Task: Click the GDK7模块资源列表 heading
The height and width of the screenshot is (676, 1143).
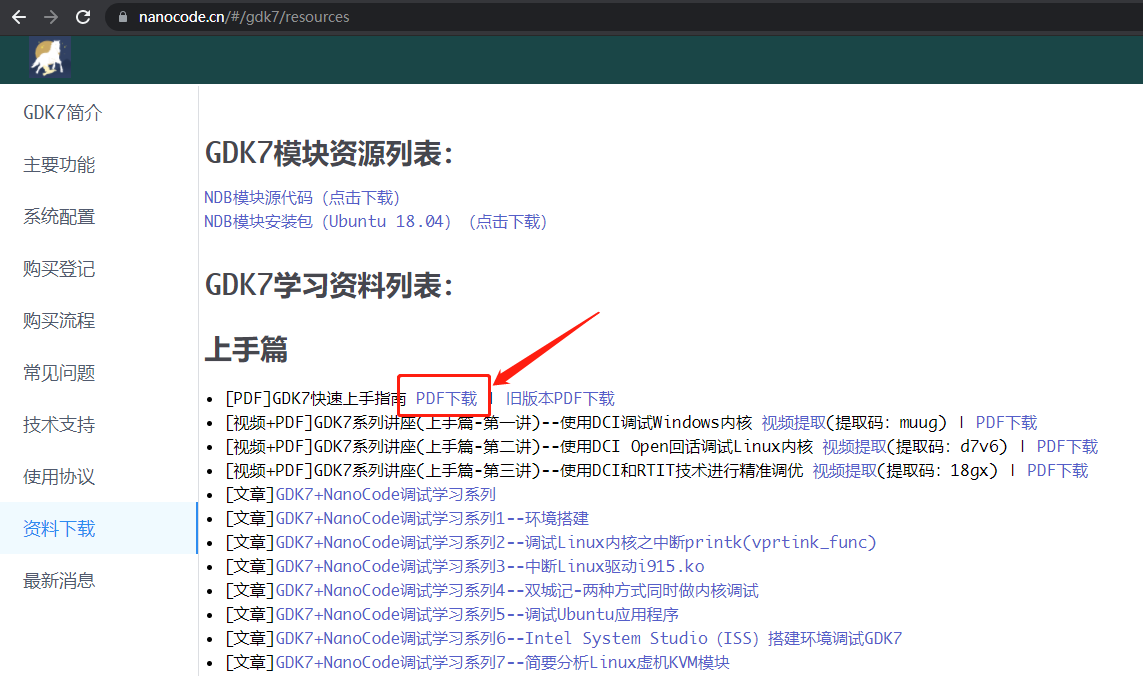Action: (x=329, y=154)
